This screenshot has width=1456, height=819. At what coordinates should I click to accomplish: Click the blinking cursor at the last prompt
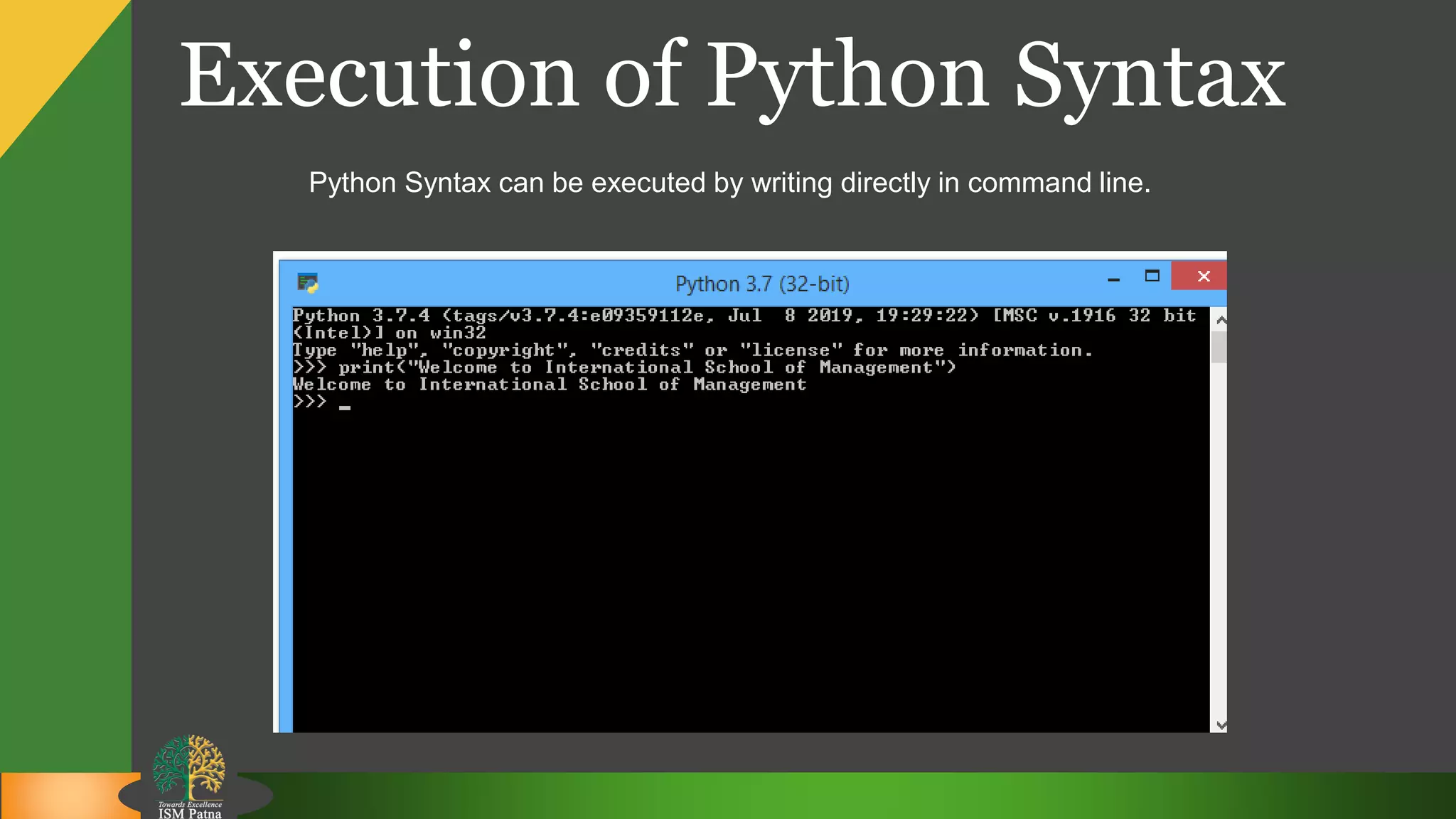coord(345,407)
